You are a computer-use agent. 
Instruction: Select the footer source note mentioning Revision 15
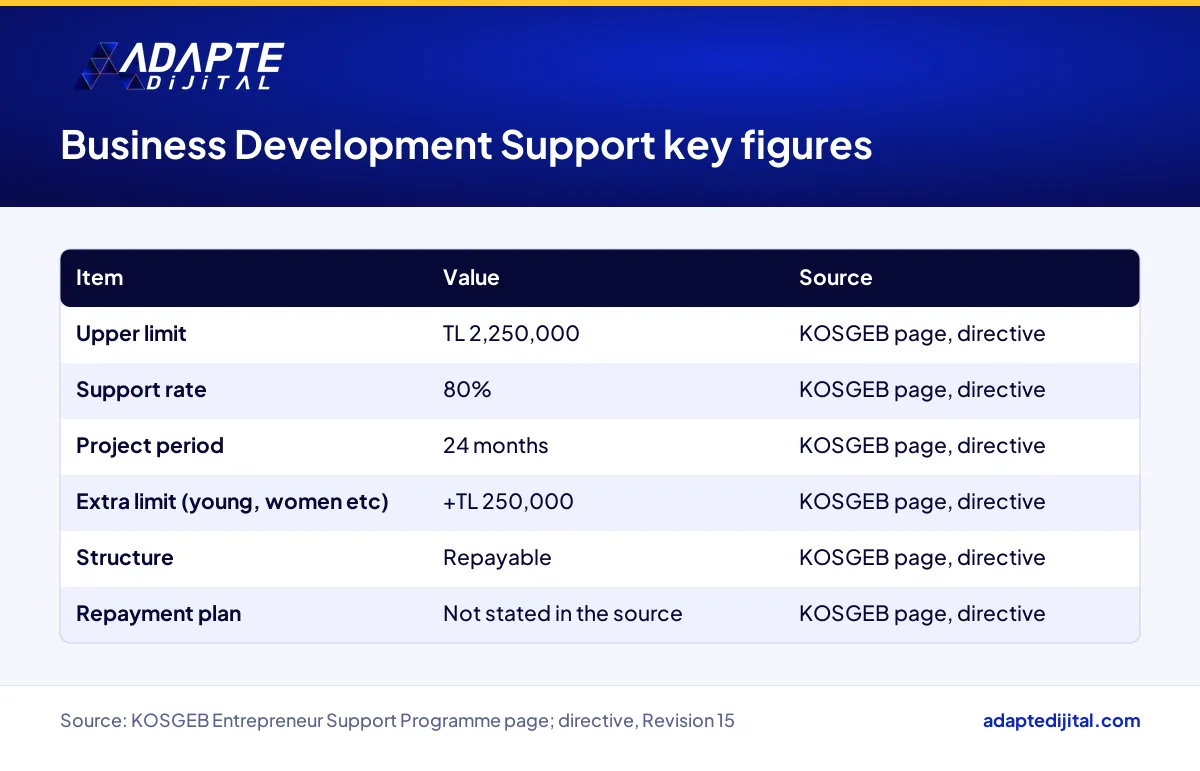click(x=397, y=721)
